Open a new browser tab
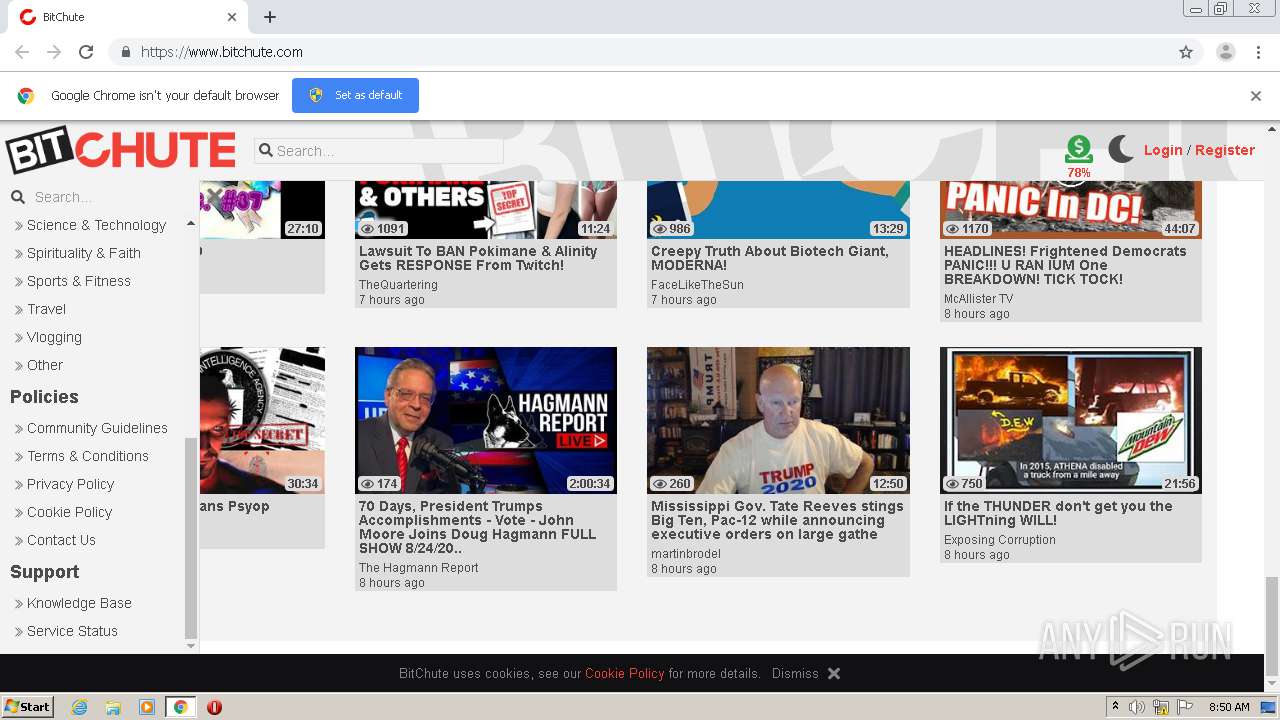 tap(270, 17)
